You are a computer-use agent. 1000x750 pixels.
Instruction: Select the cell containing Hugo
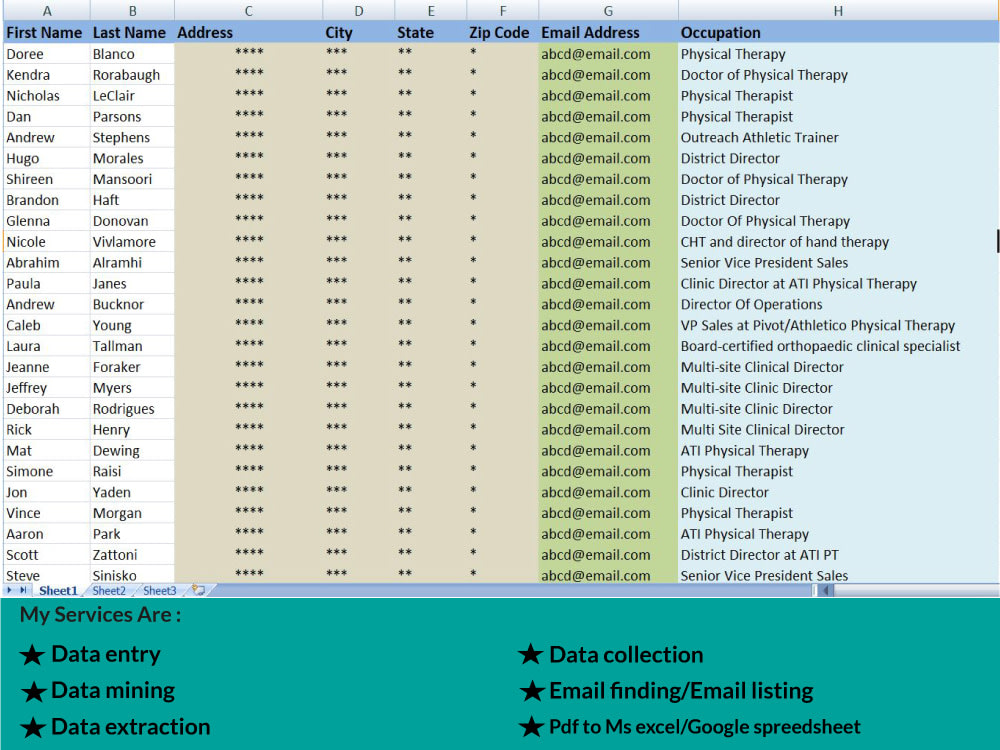[x=47, y=158]
